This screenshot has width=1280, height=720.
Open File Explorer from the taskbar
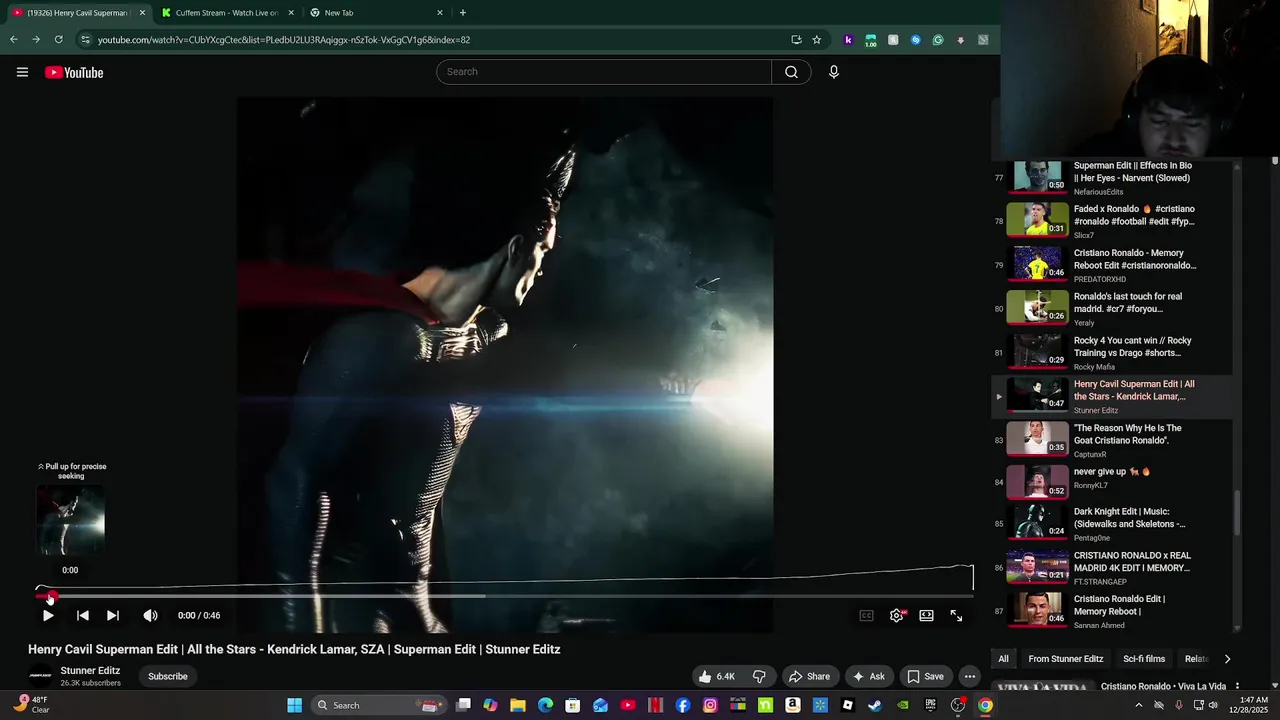(518, 705)
